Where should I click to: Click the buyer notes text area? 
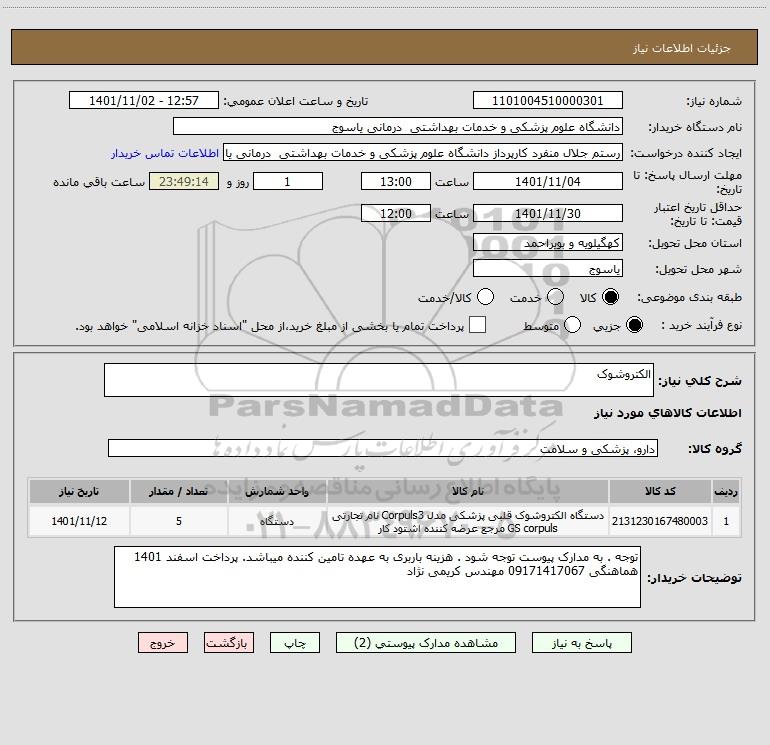[x=377, y=577]
